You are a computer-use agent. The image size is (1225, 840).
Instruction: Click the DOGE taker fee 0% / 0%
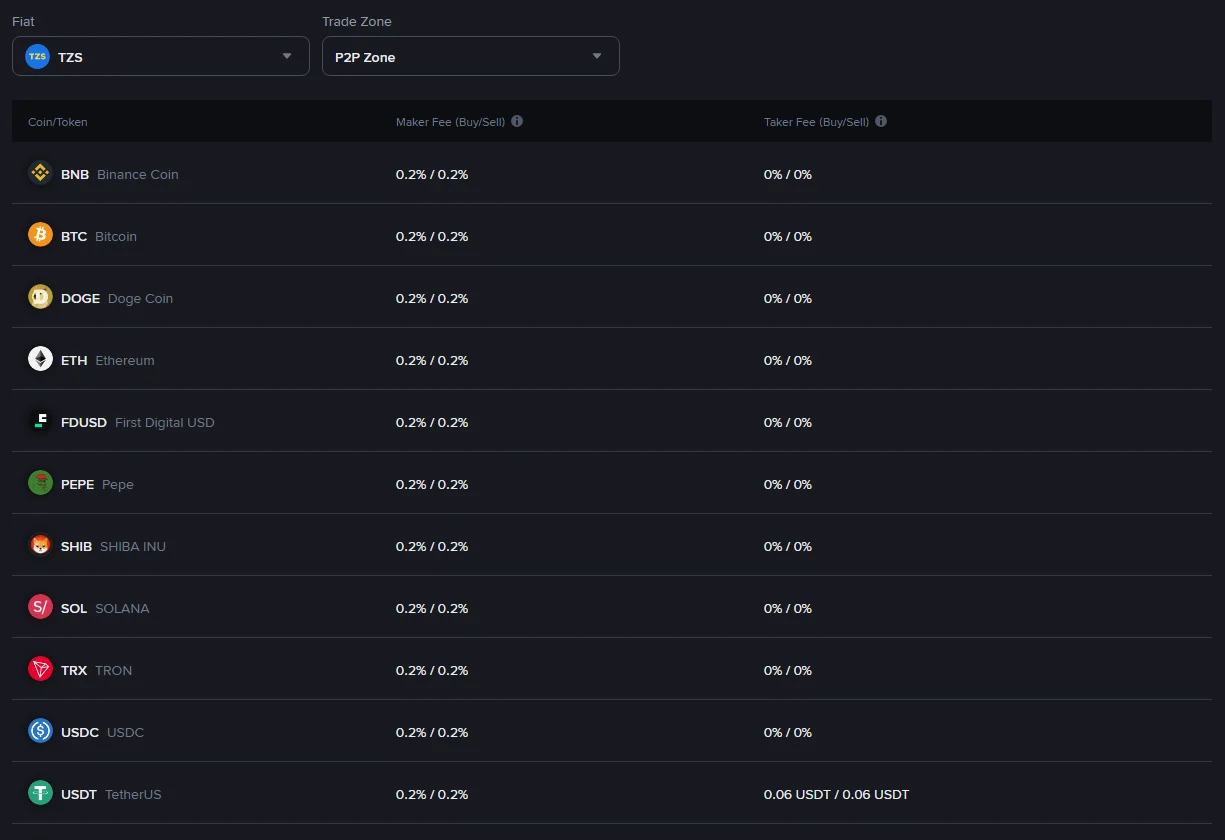tap(788, 298)
